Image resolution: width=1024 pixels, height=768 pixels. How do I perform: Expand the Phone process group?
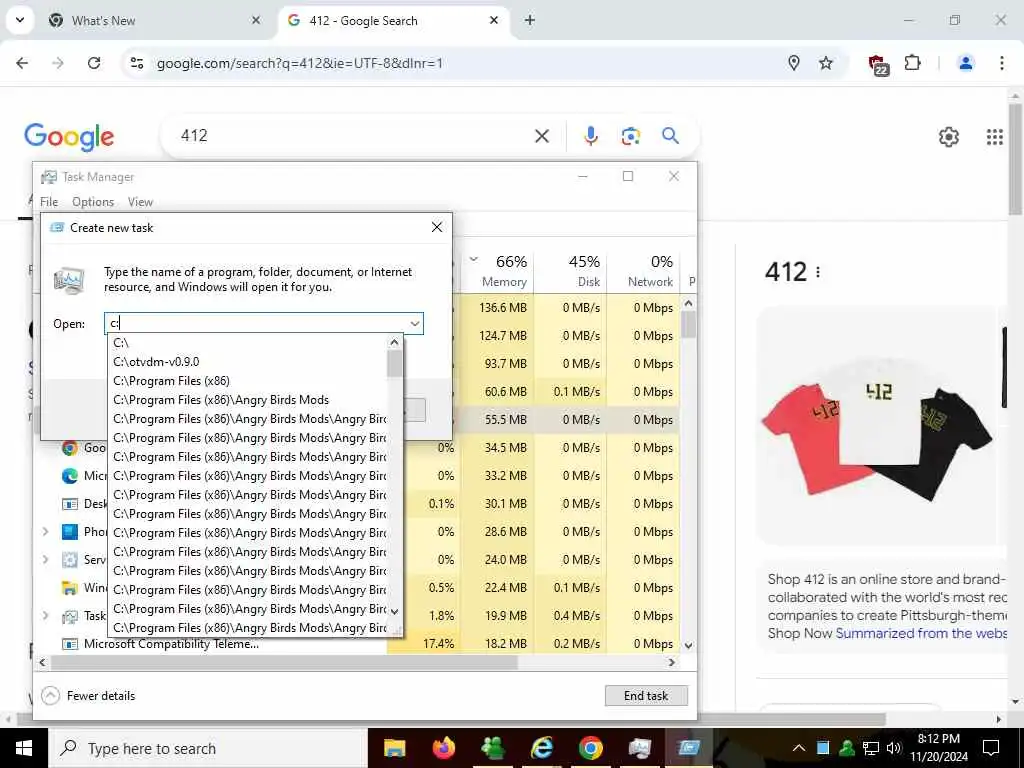46,532
